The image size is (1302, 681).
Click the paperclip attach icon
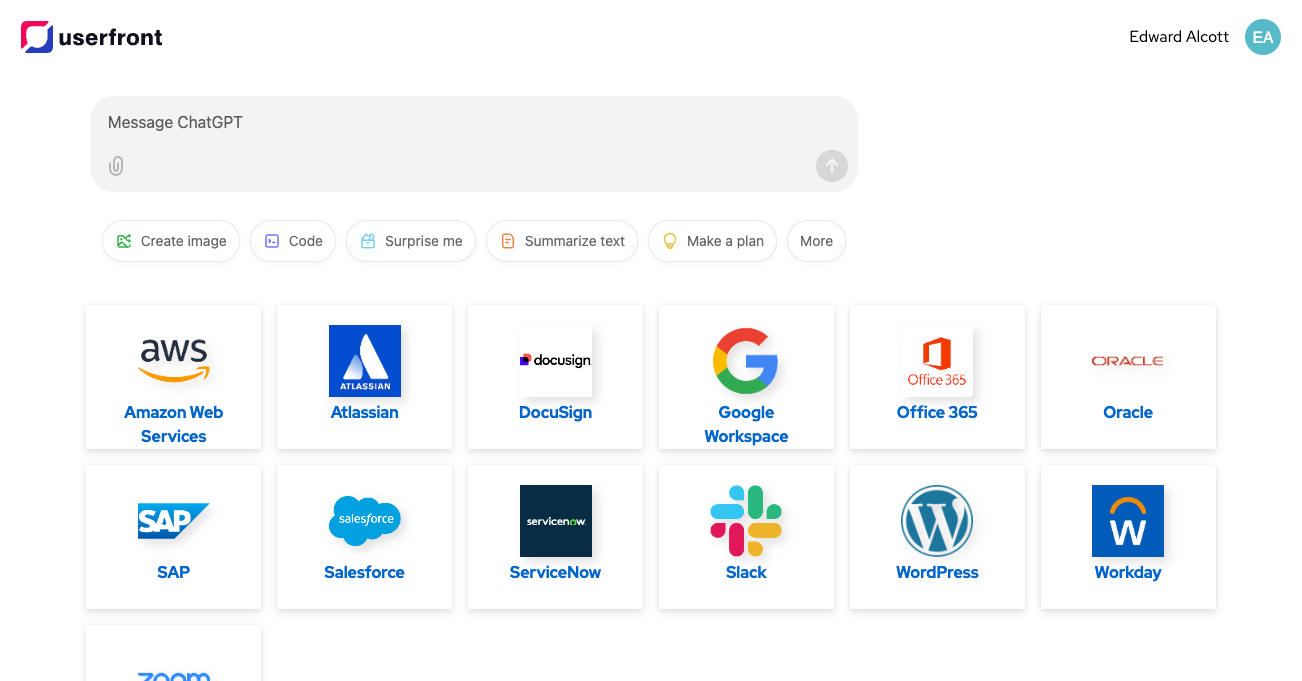pos(116,166)
